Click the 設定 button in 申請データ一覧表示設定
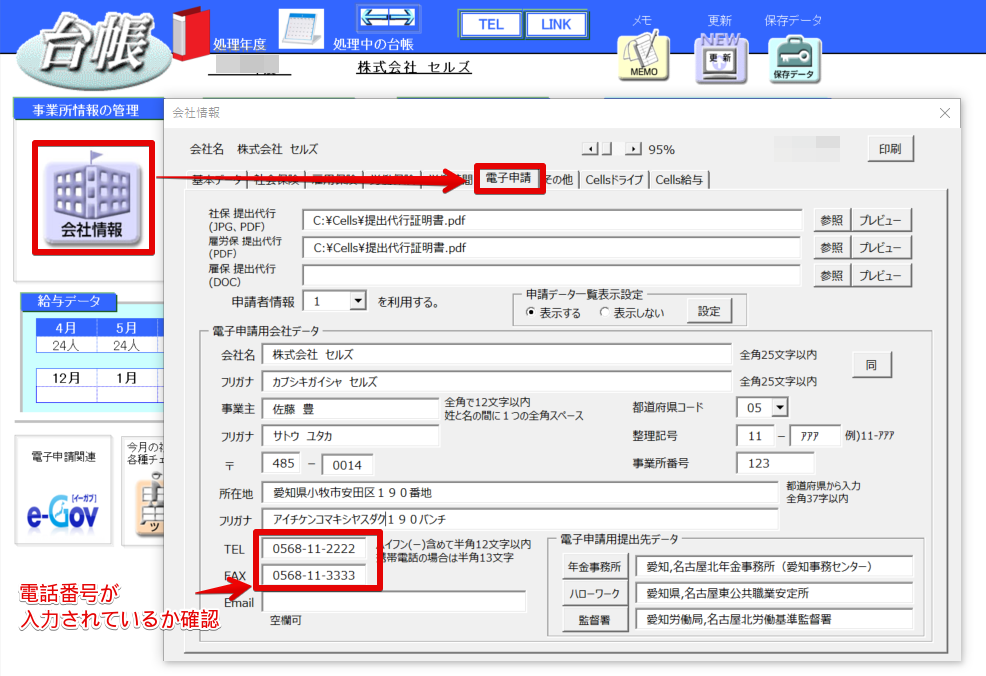Image resolution: width=986 pixels, height=676 pixels. [709, 311]
